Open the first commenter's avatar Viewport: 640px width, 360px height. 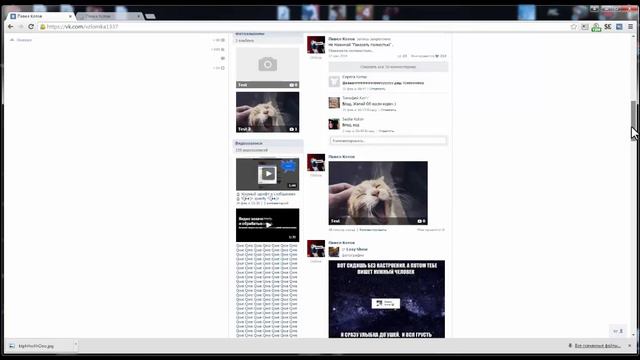pyautogui.click(x=334, y=81)
